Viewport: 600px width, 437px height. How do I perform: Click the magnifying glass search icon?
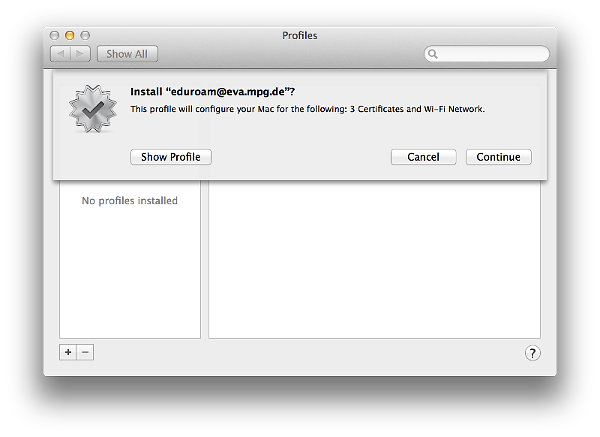[x=432, y=54]
